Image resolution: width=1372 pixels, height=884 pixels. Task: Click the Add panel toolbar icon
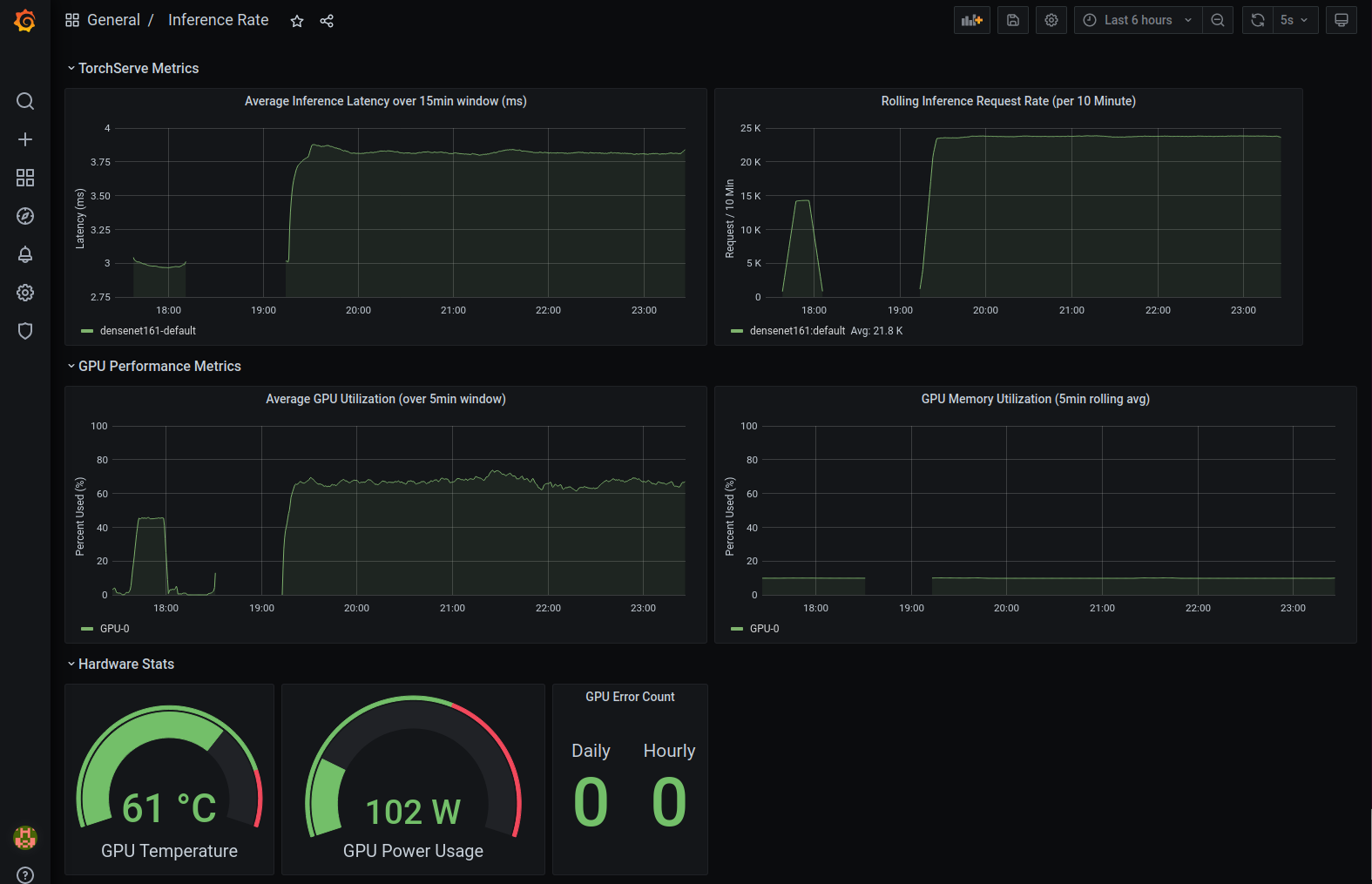click(972, 20)
